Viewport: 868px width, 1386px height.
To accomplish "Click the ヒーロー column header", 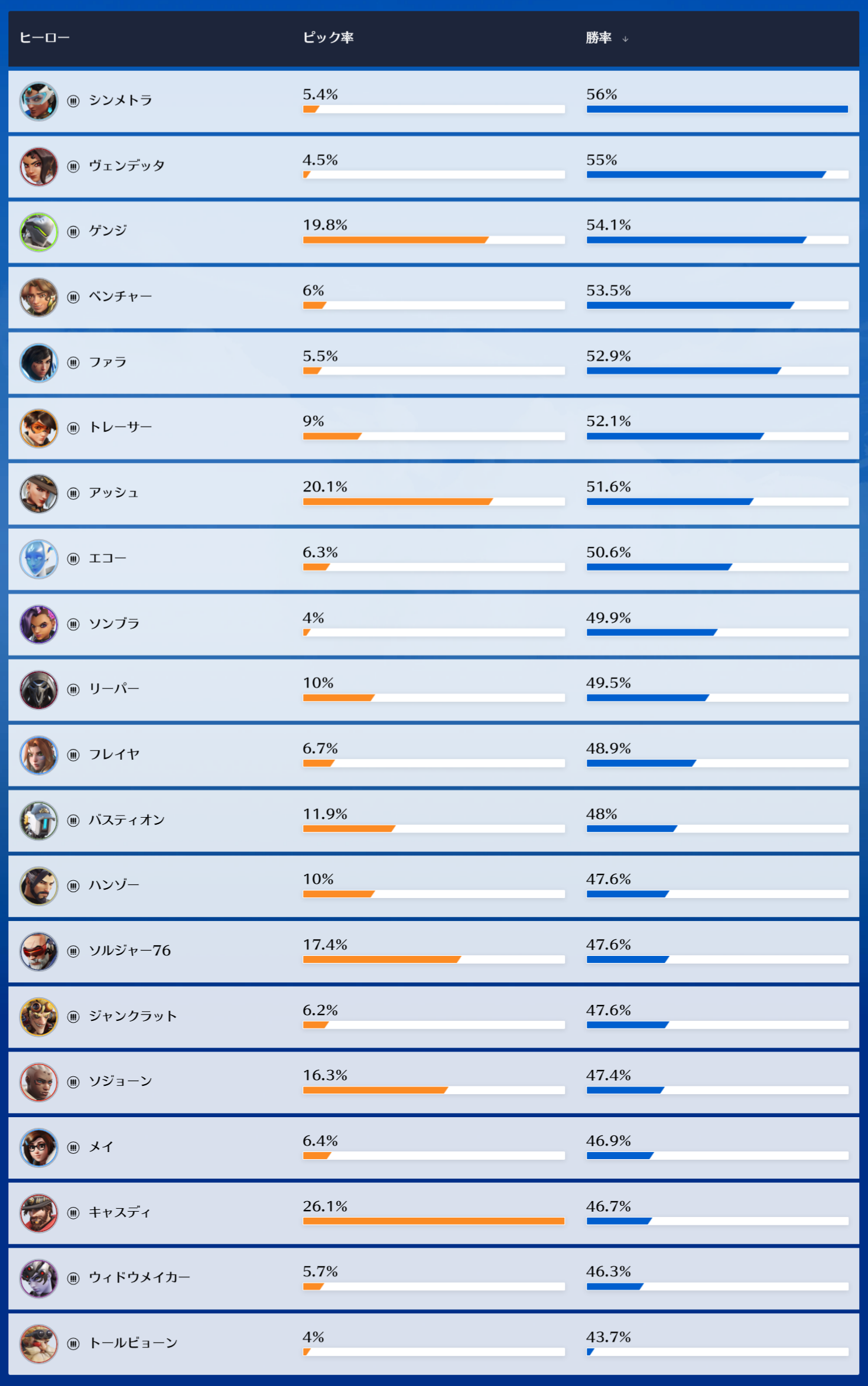I will click(44, 38).
